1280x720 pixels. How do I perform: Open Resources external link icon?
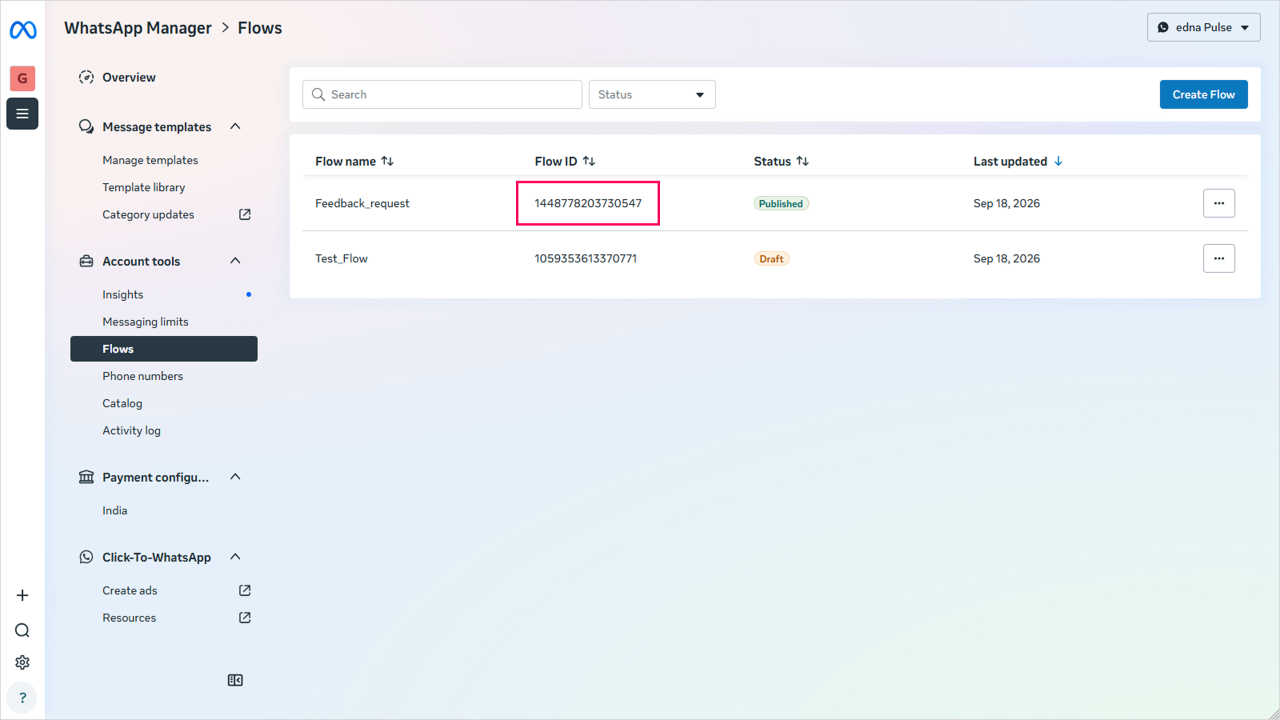245,617
